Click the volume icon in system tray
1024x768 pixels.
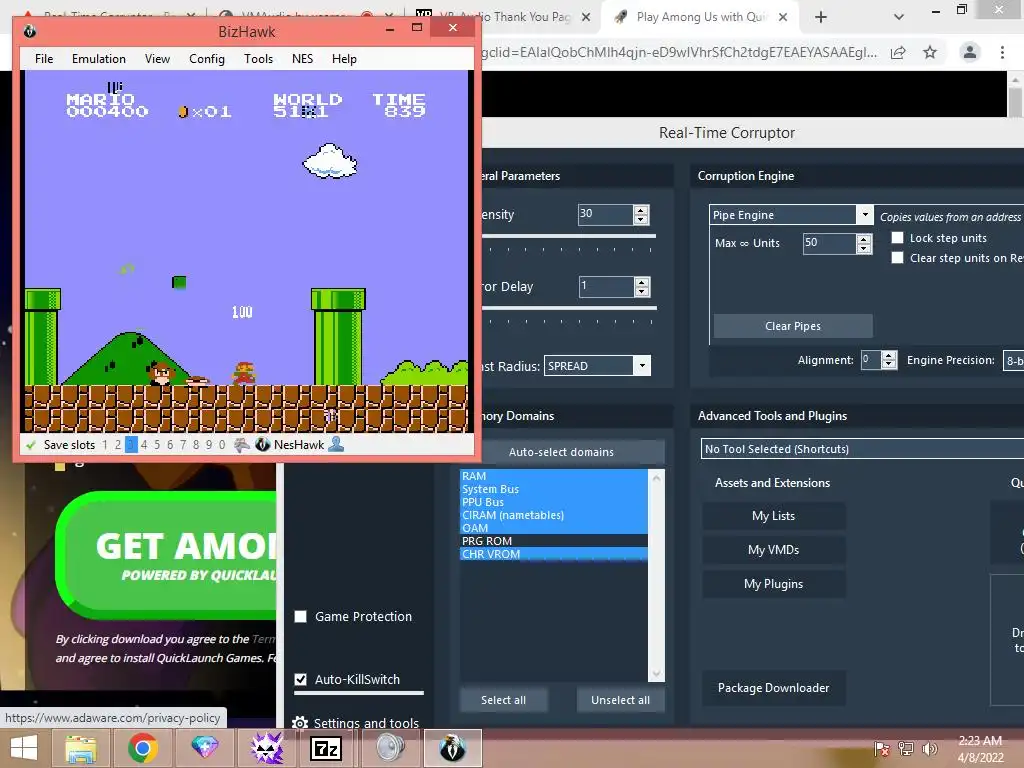(x=929, y=749)
